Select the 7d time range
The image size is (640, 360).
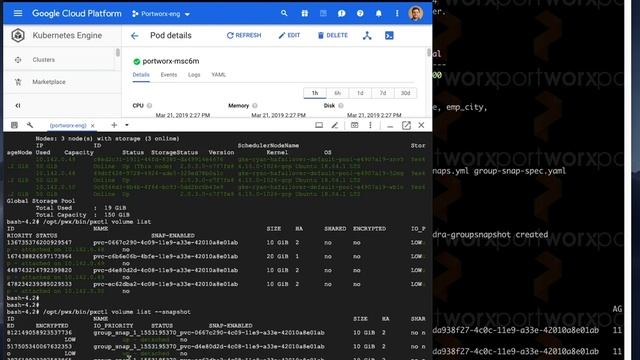click(x=382, y=93)
